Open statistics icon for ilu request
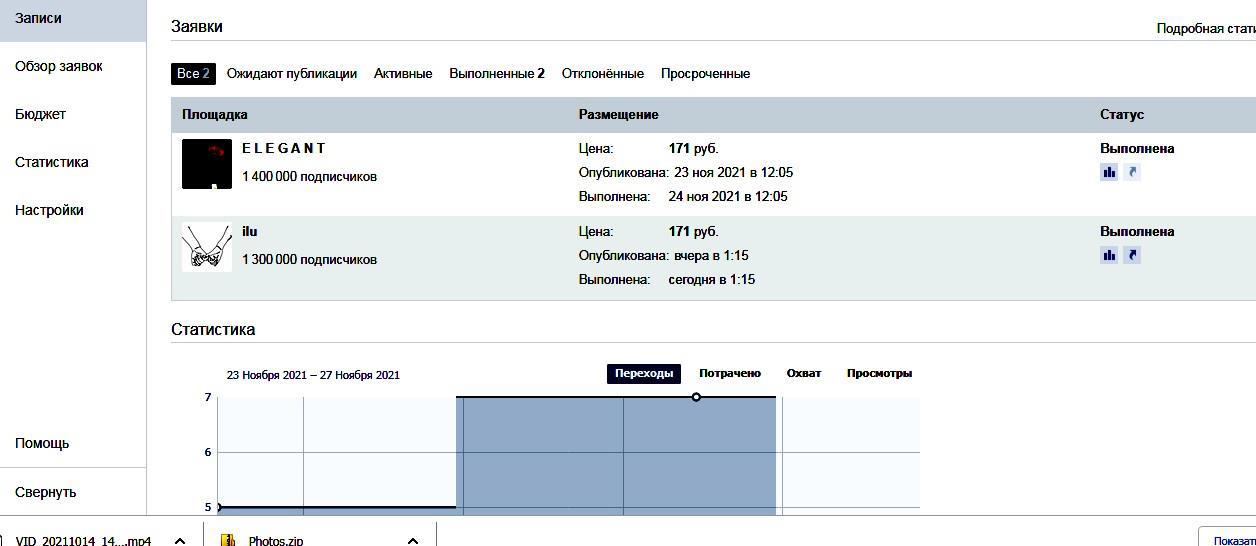The image size is (1256, 546). (x=1109, y=255)
